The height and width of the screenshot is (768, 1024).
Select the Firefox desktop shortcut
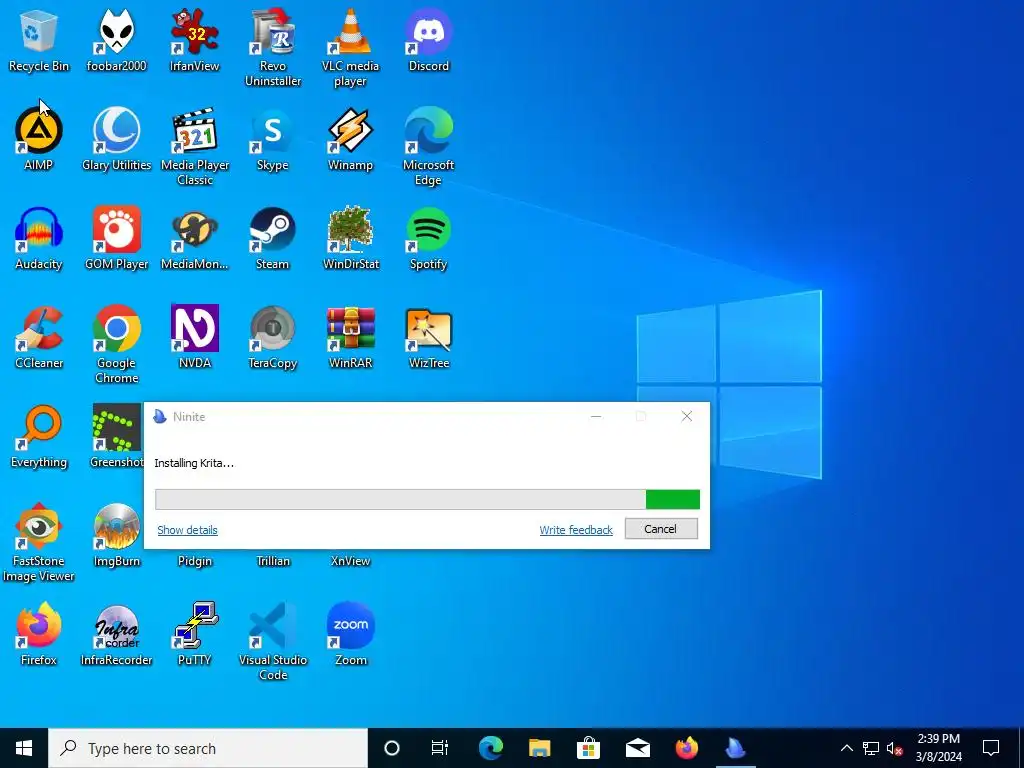[39, 634]
